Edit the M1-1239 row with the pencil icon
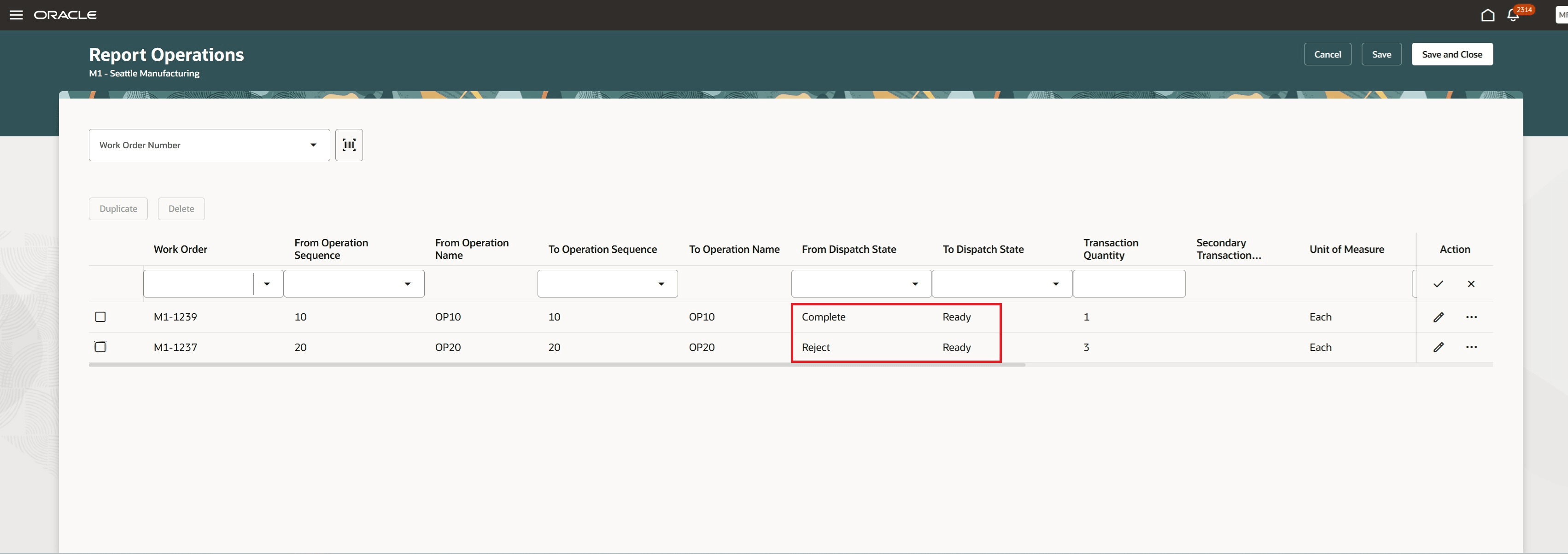This screenshot has width=1568, height=554. [x=1439, y=316]
